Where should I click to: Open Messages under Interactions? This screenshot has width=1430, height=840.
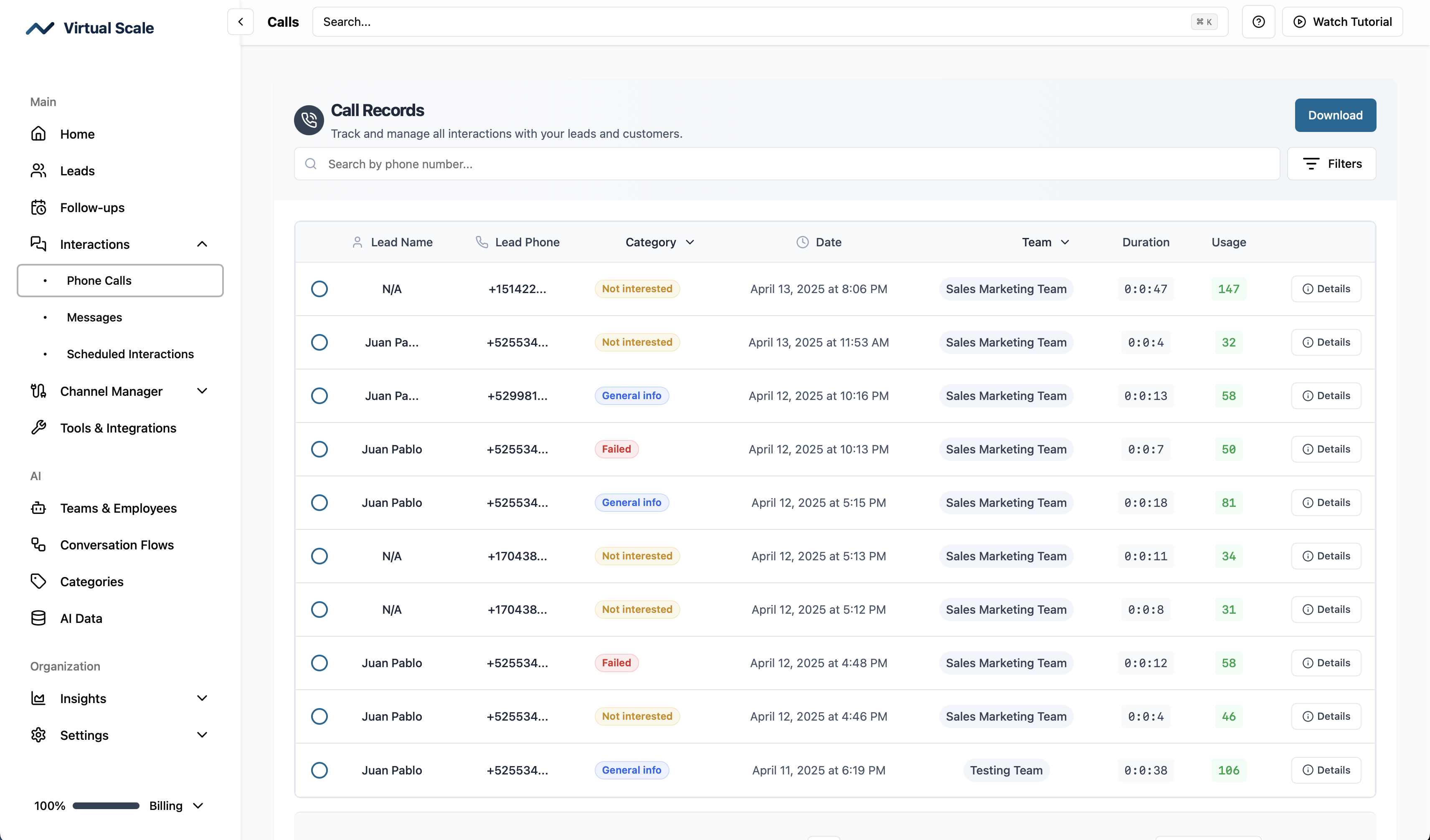click(x=94, y=317)
